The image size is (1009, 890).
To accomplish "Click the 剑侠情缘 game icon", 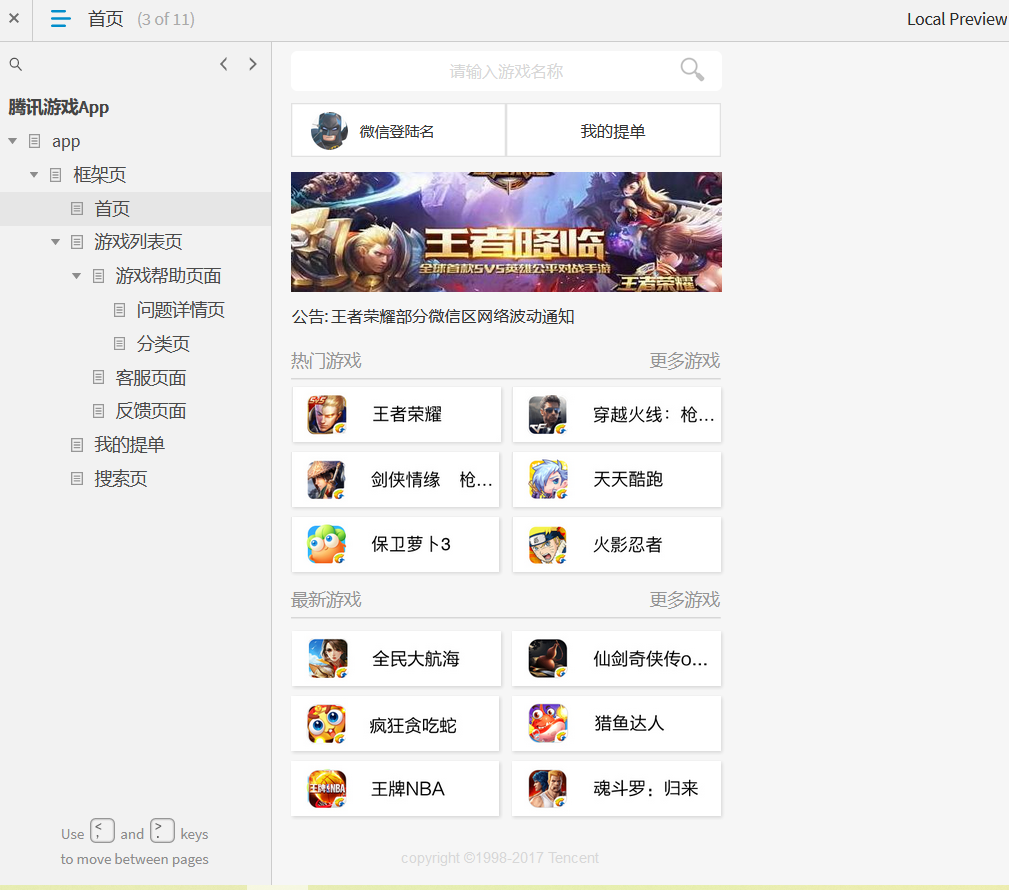I will click(x=326, y=479).
